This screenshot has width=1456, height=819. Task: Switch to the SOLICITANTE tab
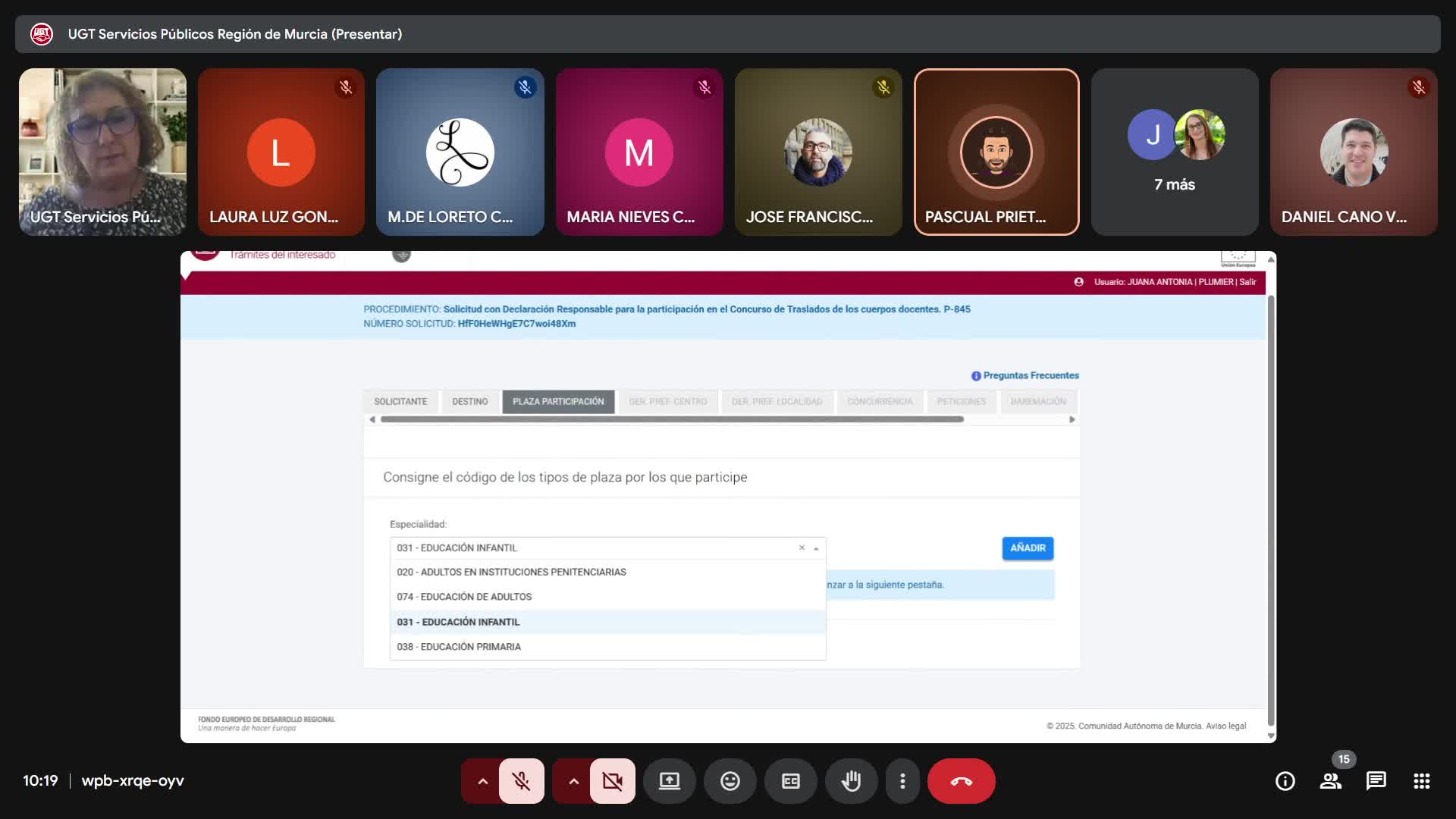pos(400,402)
